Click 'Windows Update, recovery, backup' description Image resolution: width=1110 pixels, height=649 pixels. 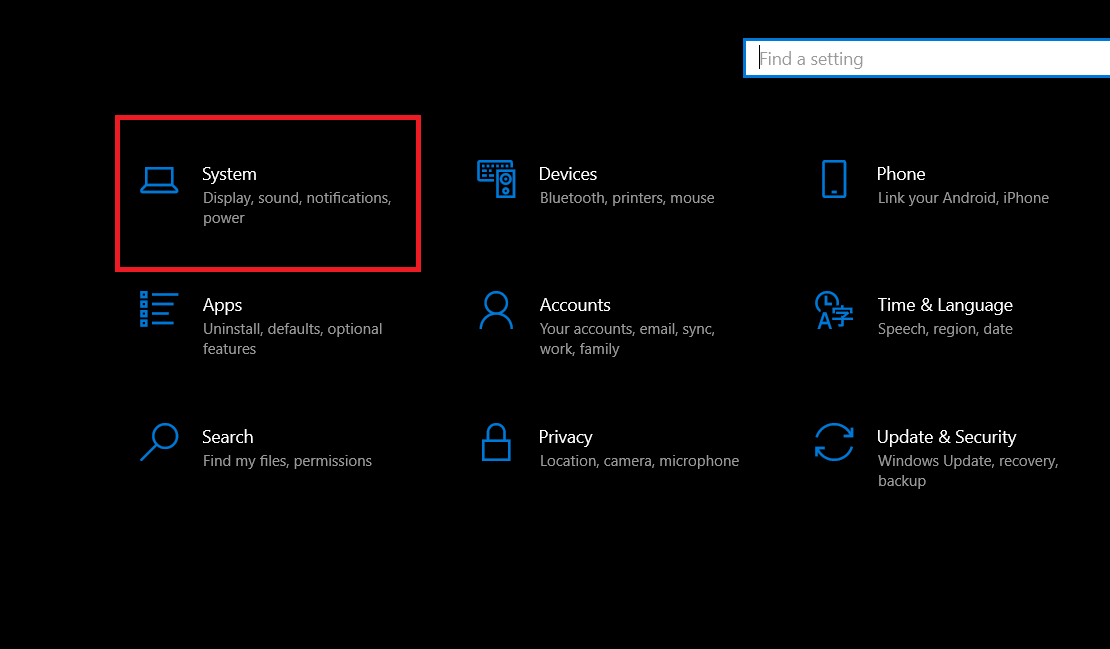pyautogui.click(x=968, y=471)
